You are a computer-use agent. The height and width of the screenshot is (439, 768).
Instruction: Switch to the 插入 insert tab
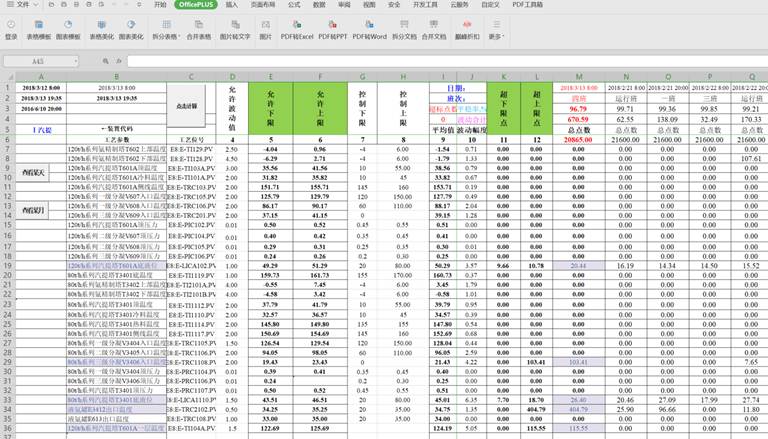(x=231, y=5)
